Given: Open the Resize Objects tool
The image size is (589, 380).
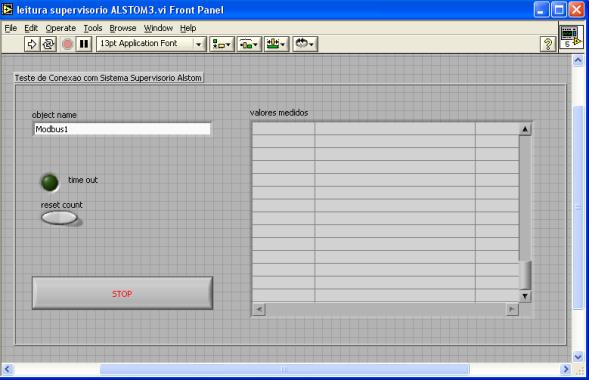Looking at the screenshot, I should pyautogui.click(x=276, y=44).
